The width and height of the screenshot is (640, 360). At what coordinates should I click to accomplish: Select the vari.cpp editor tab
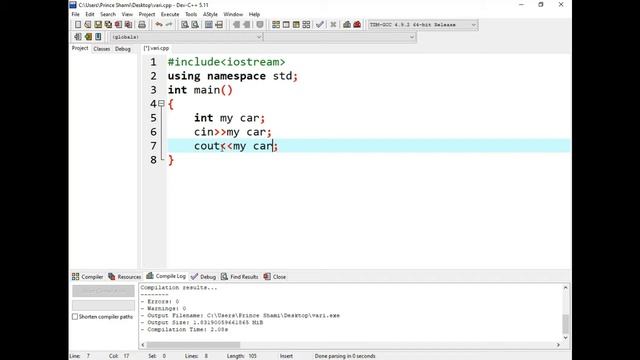point(156,49)
